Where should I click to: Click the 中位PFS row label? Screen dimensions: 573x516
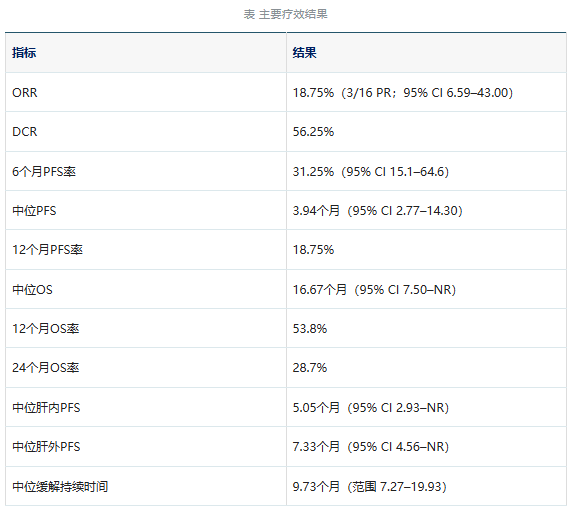coord(34,210)
